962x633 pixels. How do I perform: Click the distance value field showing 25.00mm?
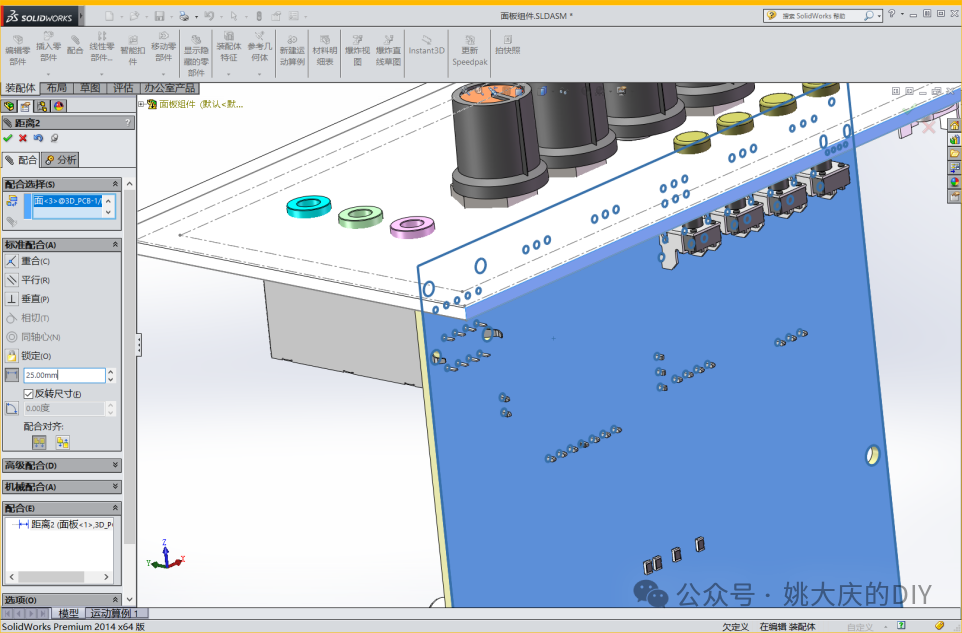point(63,376)
